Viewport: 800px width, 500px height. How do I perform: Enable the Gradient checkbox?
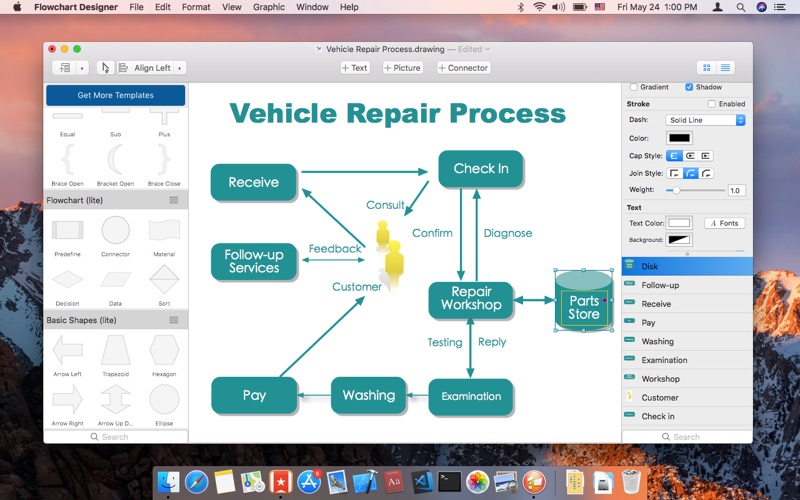[x=633, y=87]
